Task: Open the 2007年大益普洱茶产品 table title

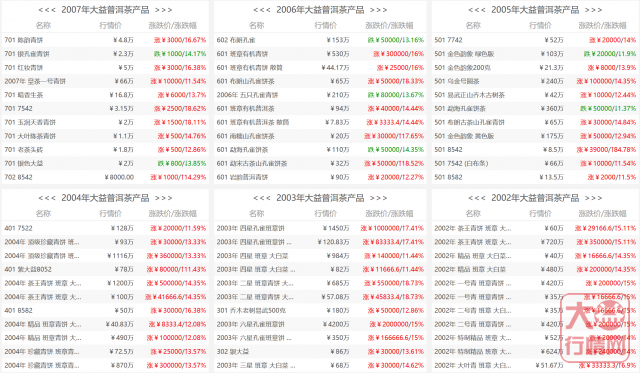Action: [x=105, y=10]
